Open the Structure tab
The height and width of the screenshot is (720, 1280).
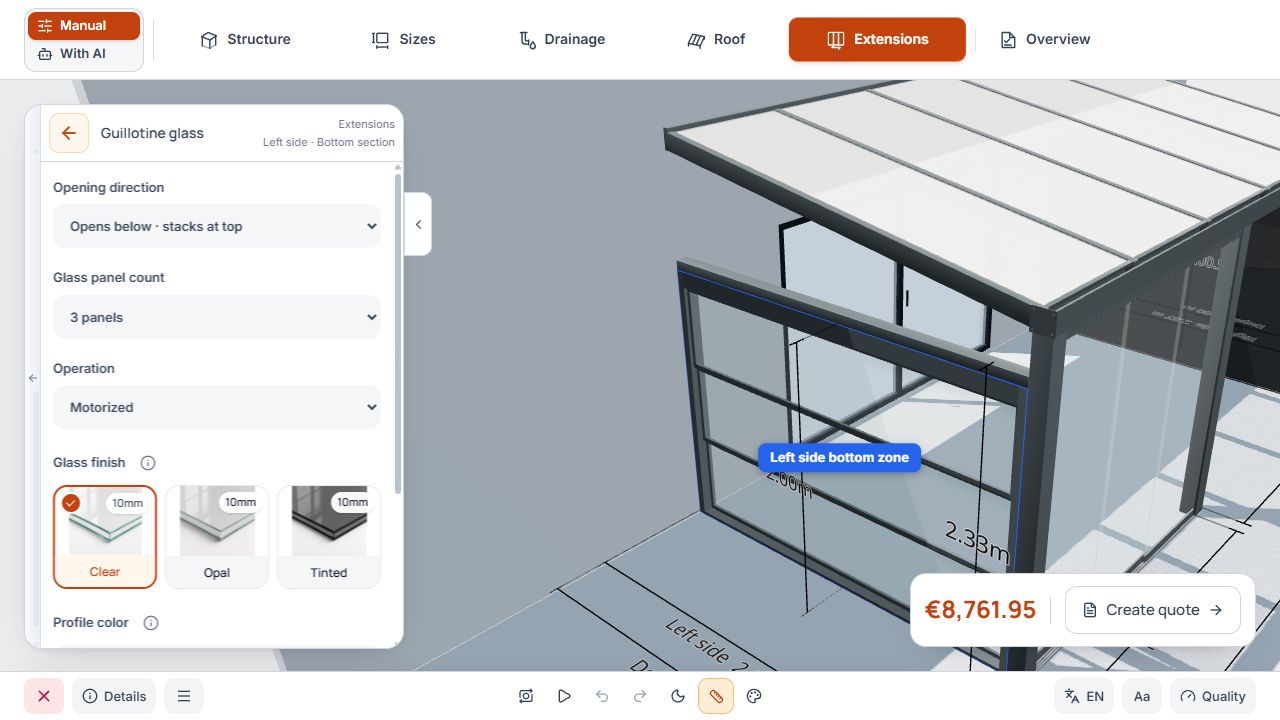[x=245, y=39]
